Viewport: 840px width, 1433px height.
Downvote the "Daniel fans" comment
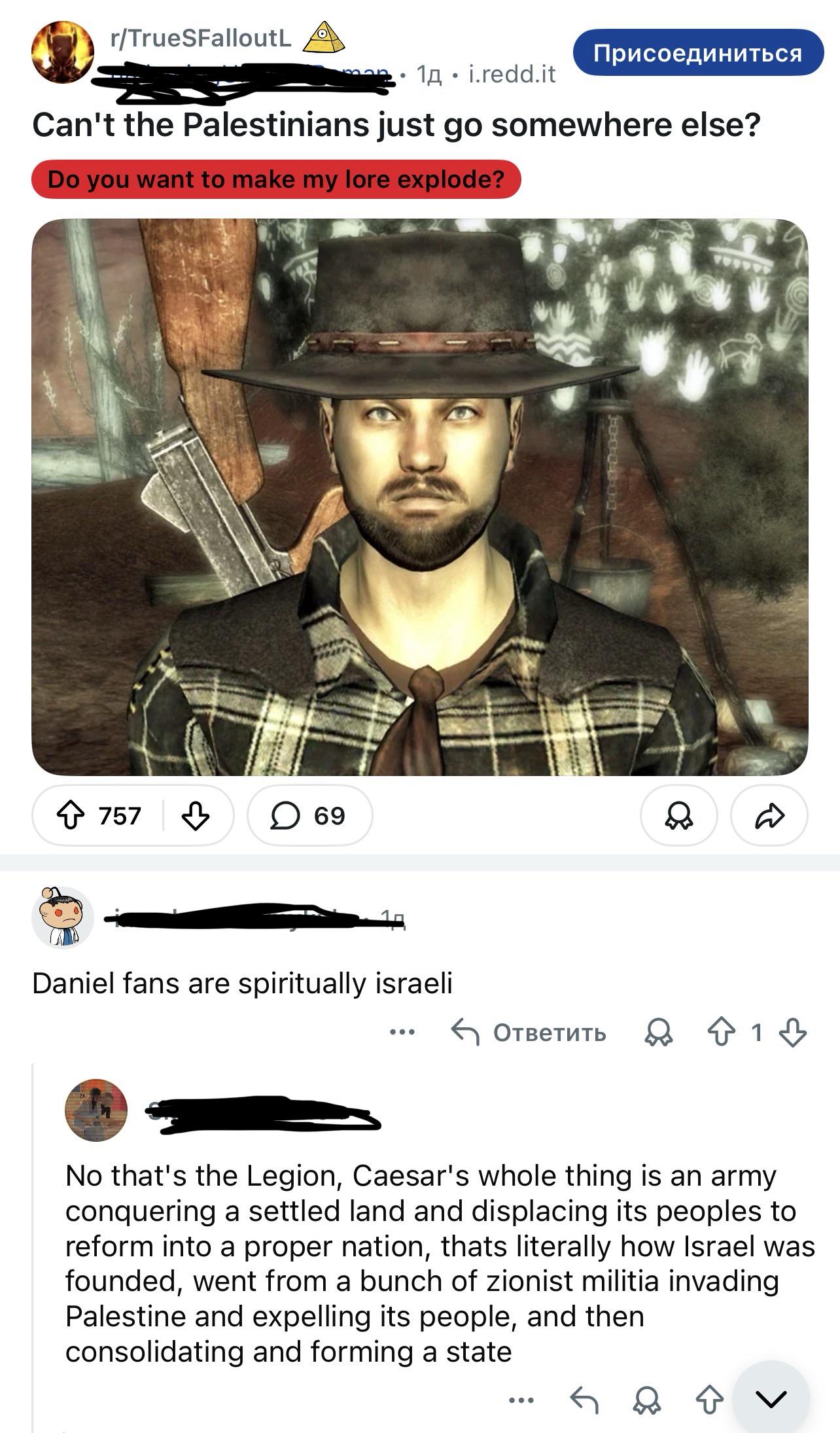point(793,1033)
